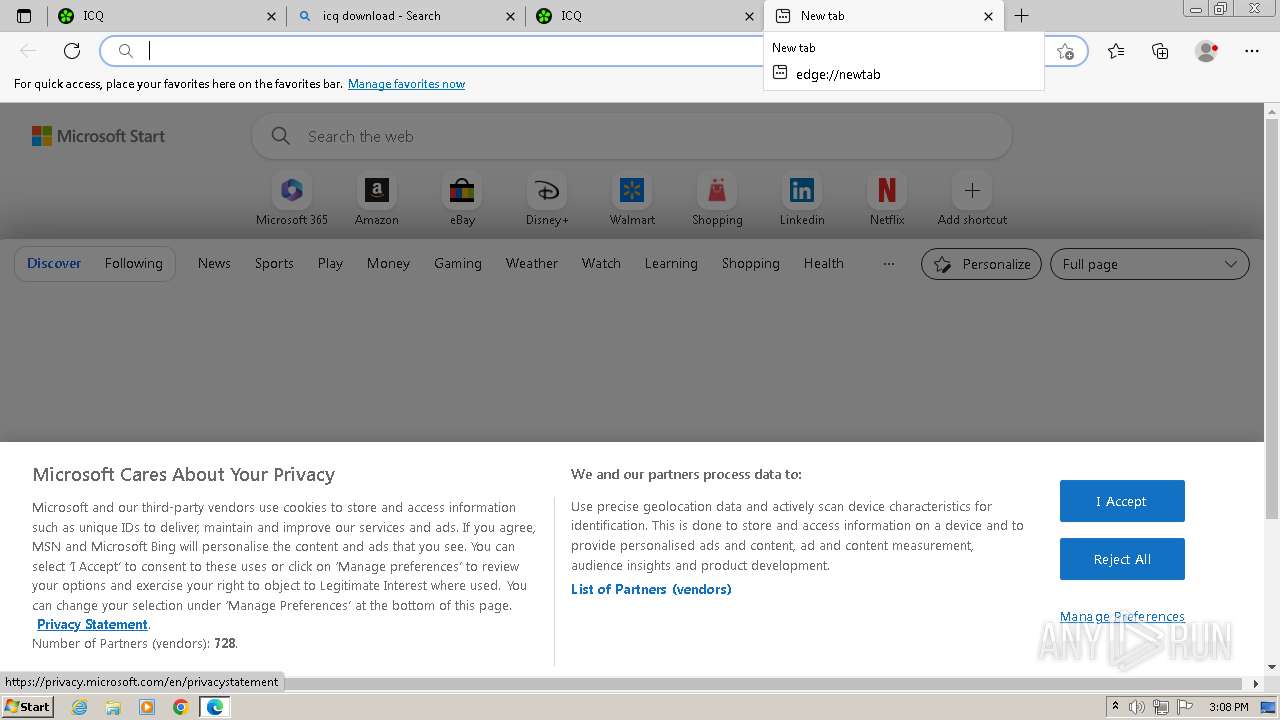This screenshot has width=1280, height=720.
Task: Click the system clock showing 3:08 PM
Action: click(1228, 707)
